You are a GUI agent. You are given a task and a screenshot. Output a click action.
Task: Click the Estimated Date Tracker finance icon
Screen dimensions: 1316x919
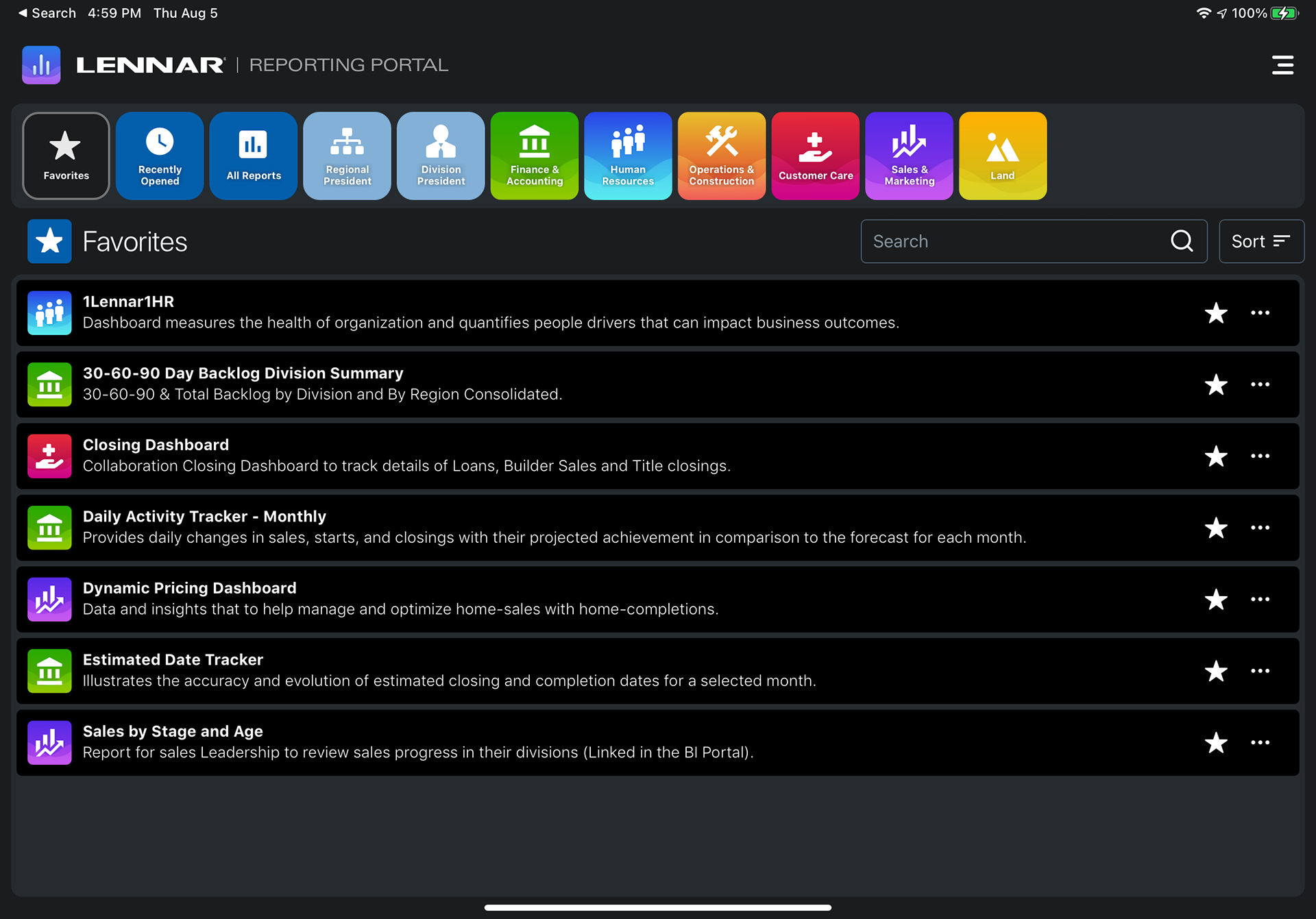pos(49,671)
